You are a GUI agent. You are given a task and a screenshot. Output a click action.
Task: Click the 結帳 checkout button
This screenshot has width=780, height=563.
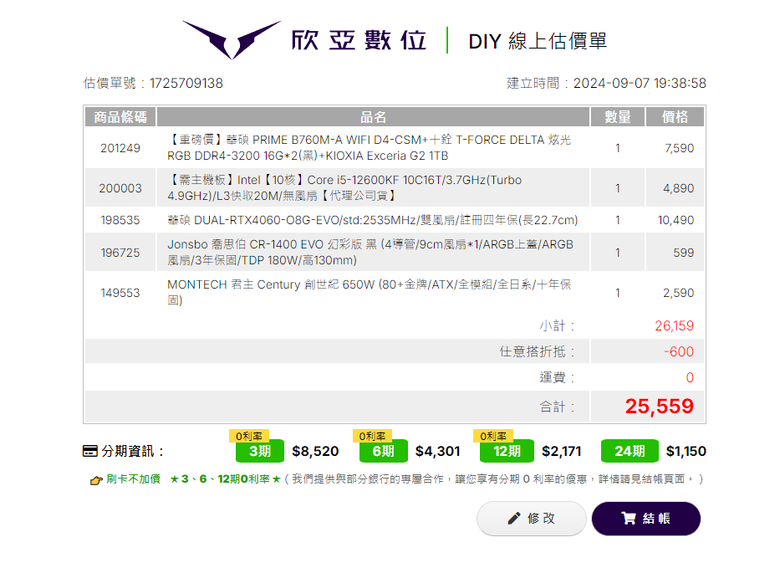pos(646,518)
